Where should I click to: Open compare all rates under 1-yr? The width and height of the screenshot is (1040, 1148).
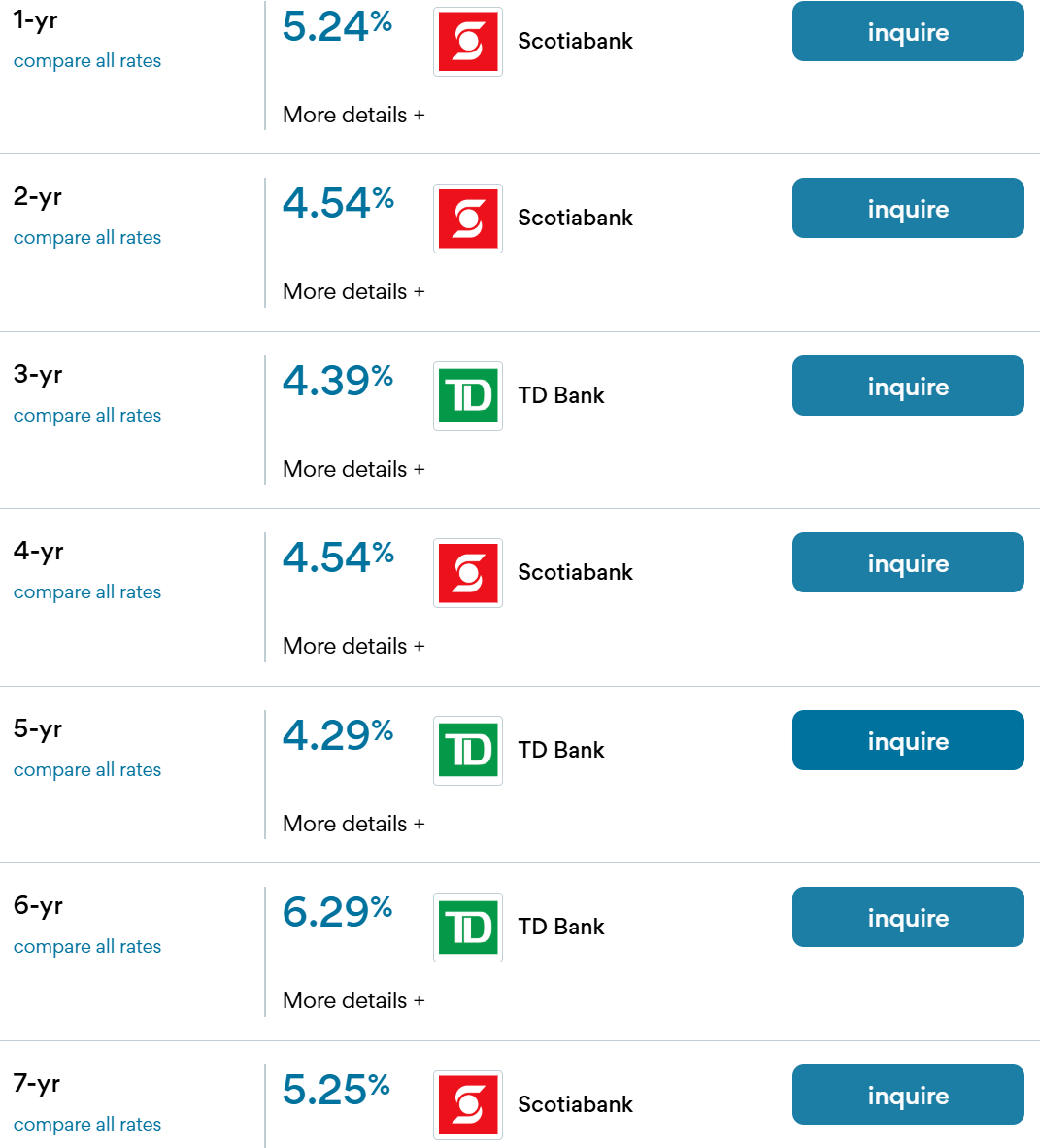click(87, 61)
